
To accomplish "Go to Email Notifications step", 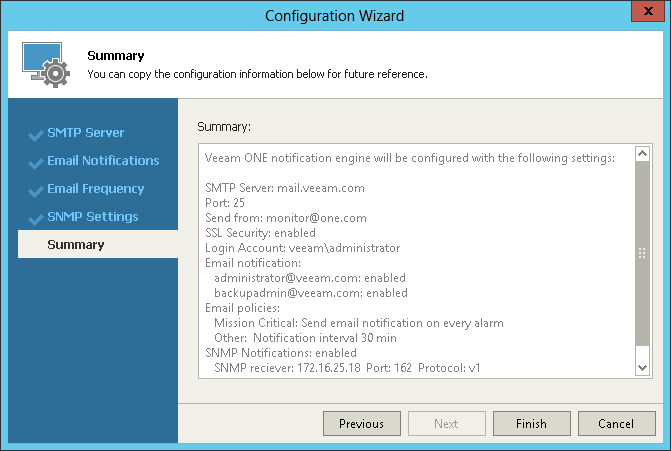I will [103, 161].
